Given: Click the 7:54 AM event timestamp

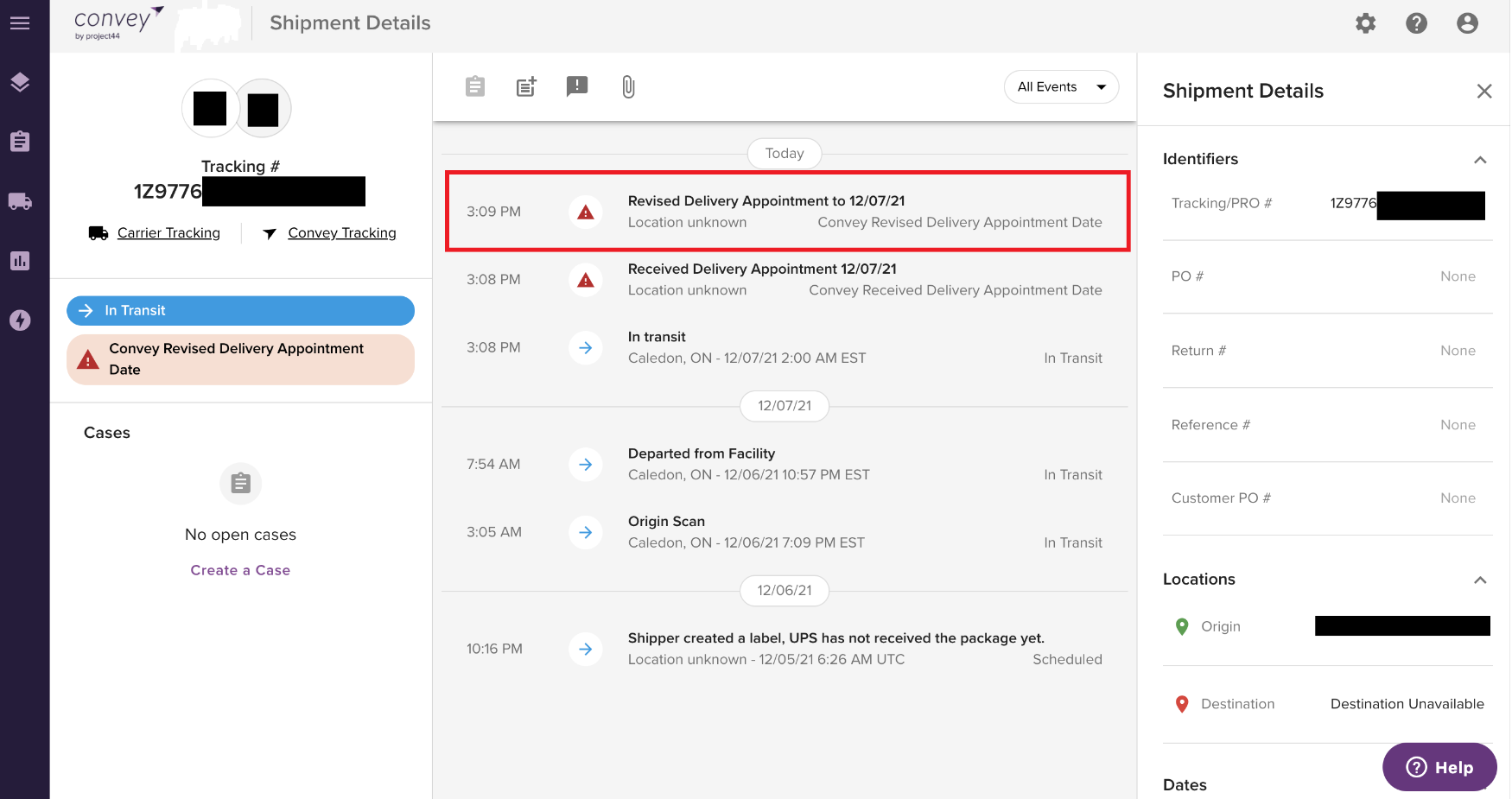Looking at the screenshot, I should coord(493,464).
